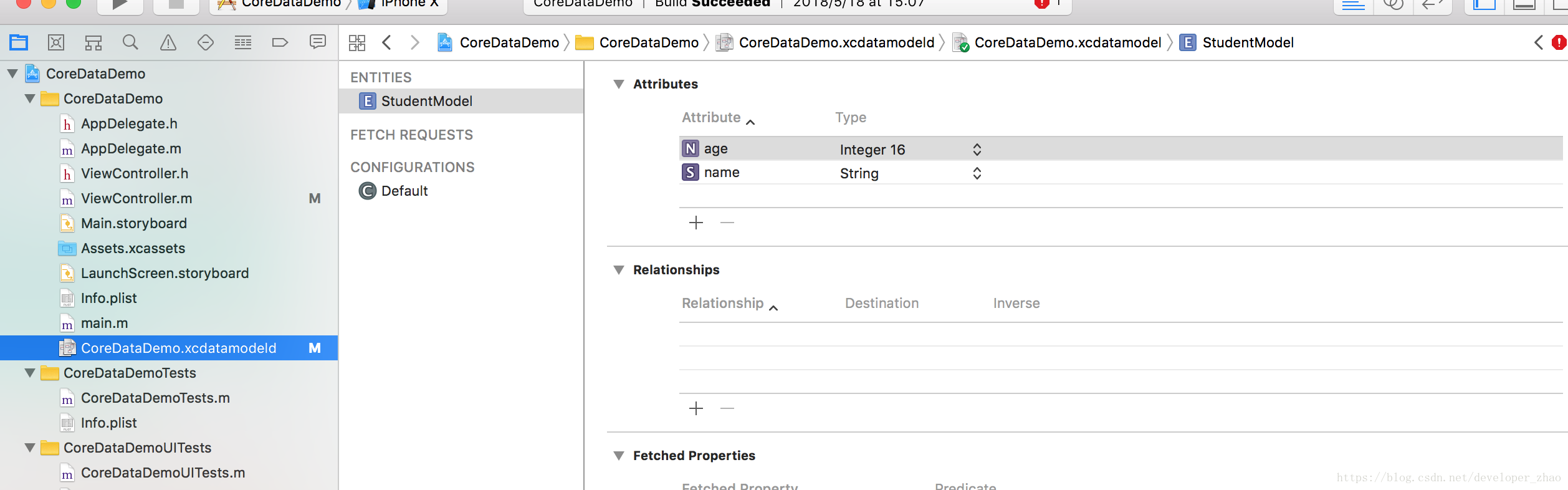Select the age attribute row
The width and height of the screenshot is (1568, 490).
1121,149
